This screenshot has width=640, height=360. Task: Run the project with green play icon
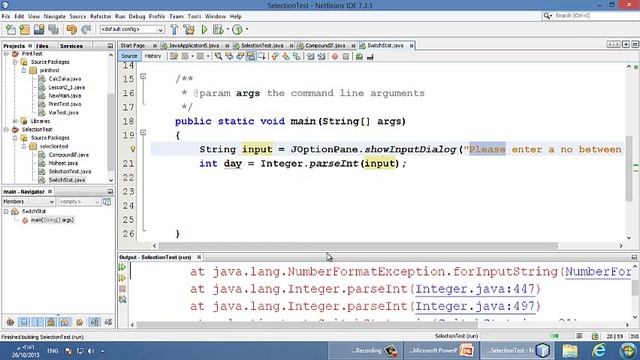[204, 29]
